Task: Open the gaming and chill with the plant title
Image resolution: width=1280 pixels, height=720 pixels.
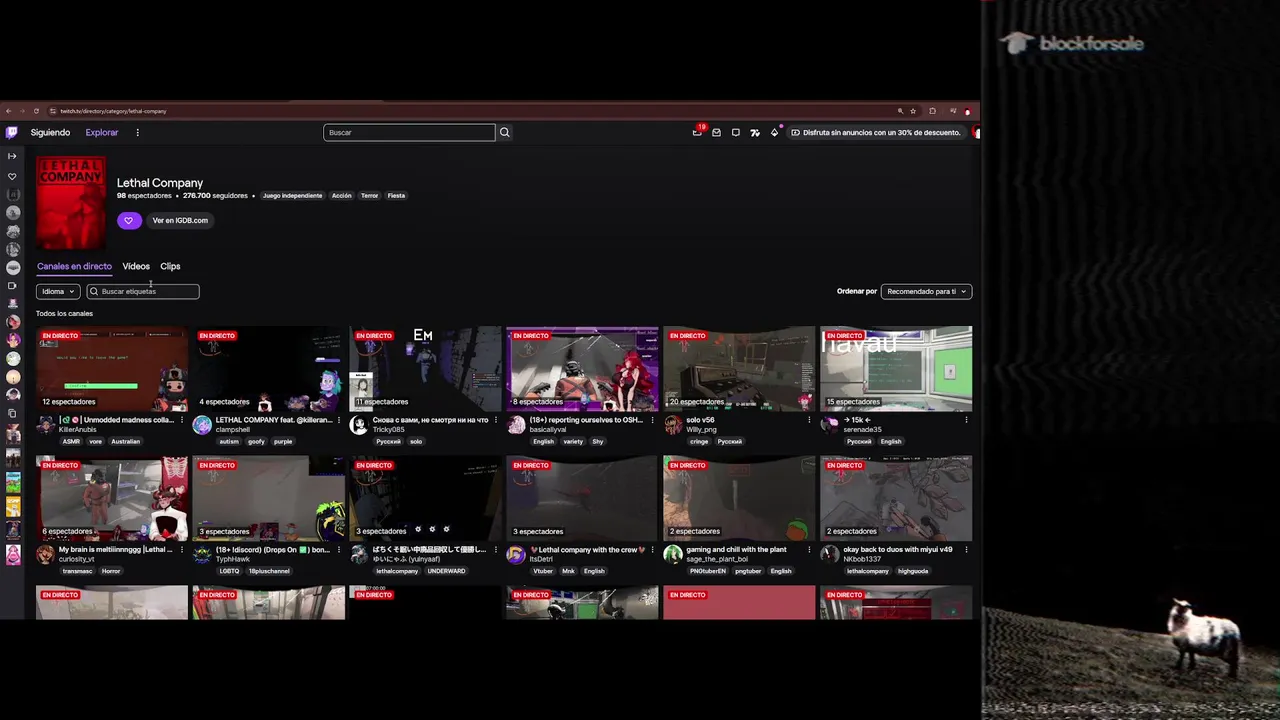Action: click(736, 549)
